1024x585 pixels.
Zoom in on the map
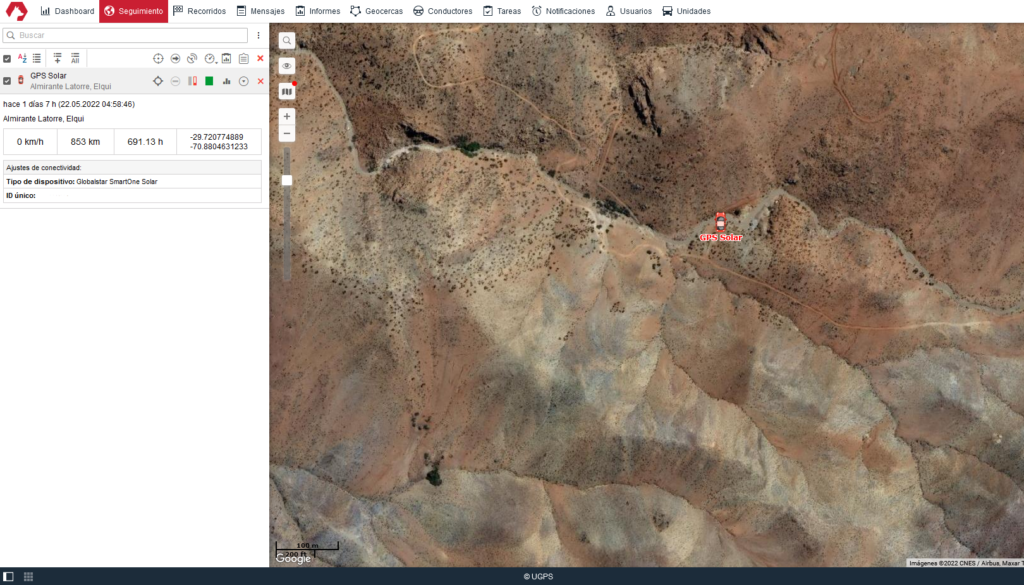[287, 116]
